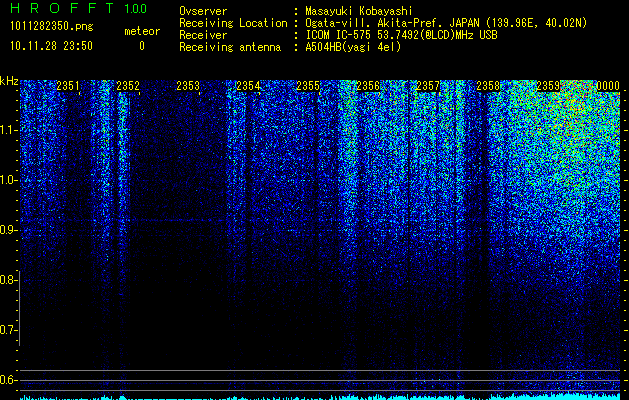Click the 2355 time marker
The height and width of the screenshot is (400, 629).
(x=308, y=86)
